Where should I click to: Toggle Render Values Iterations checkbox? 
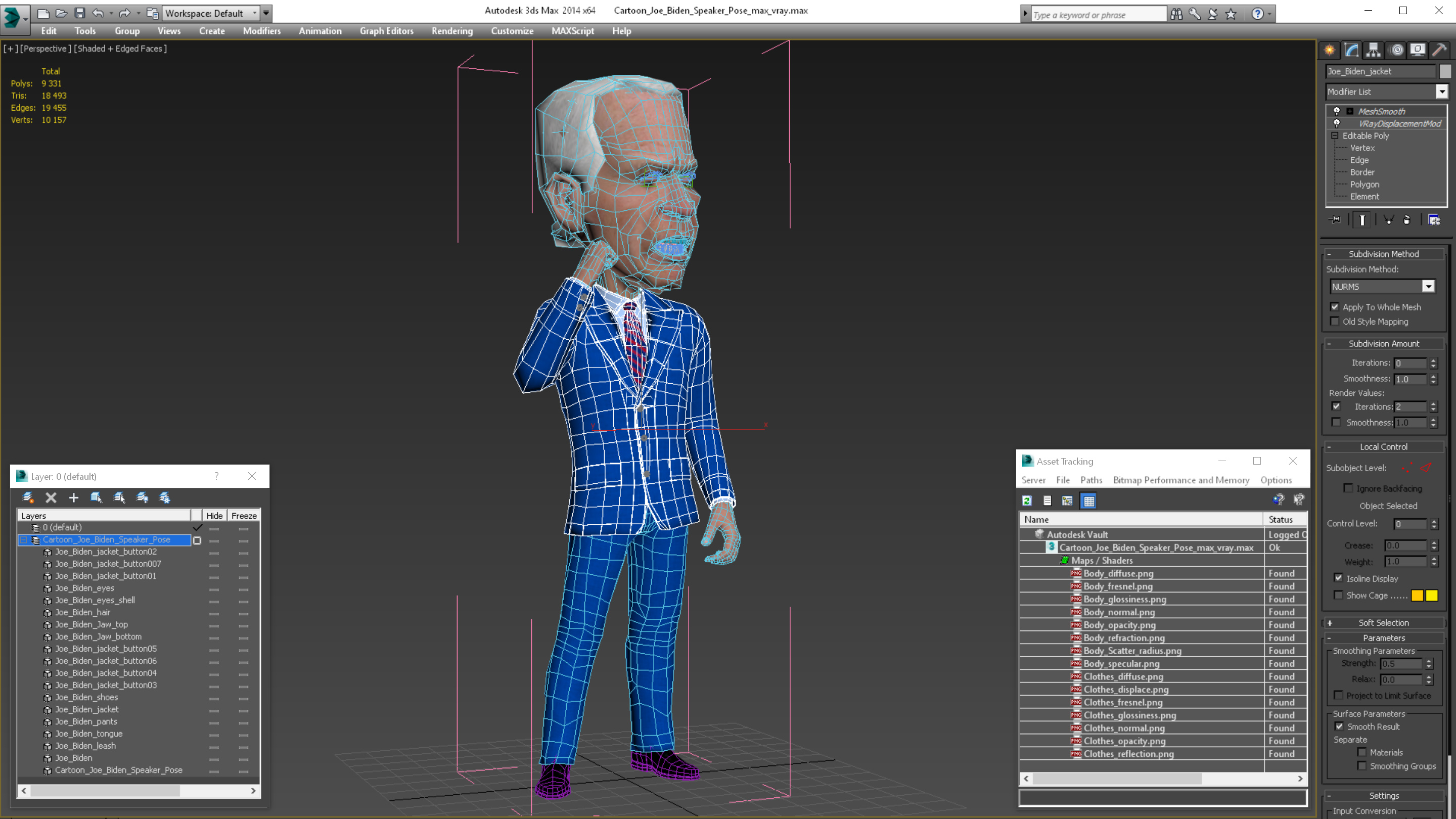click(x=1336, y=406)
